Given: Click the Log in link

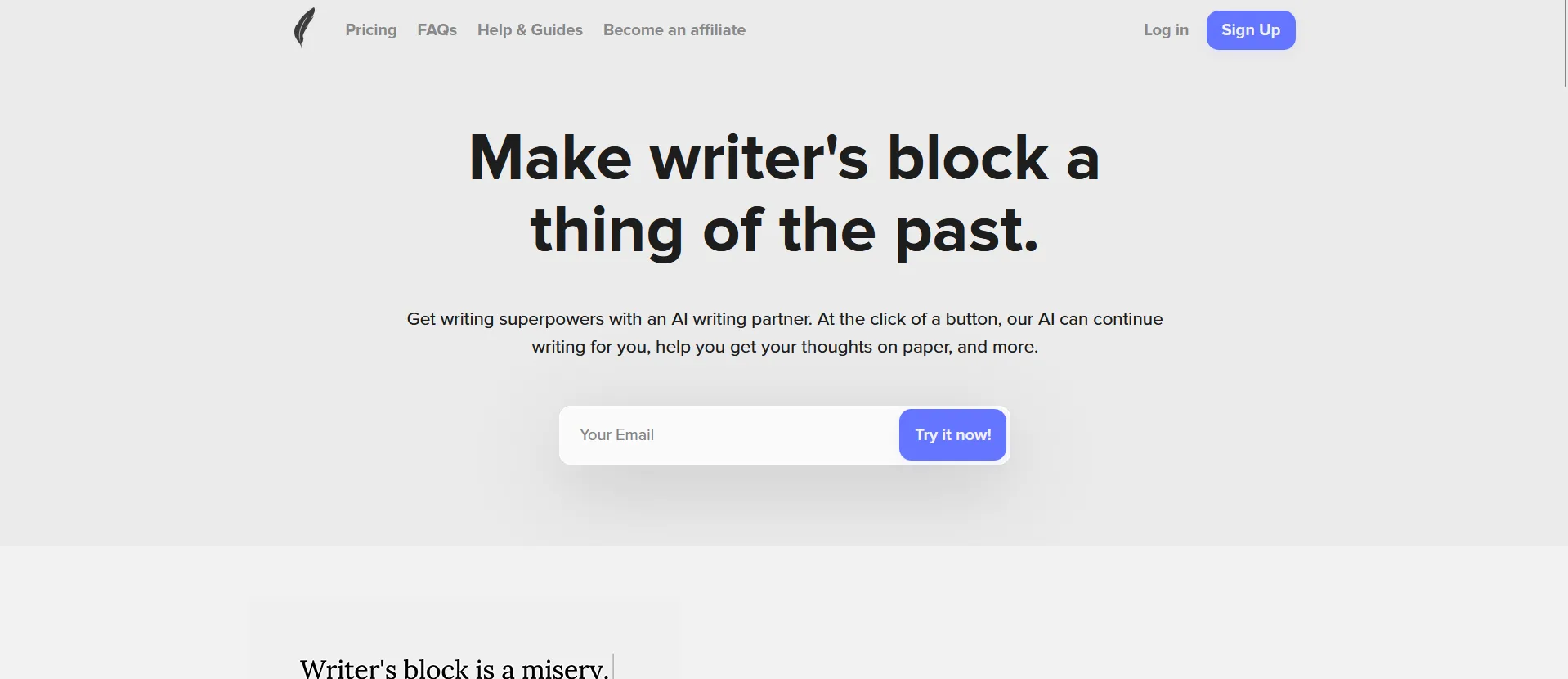Looking at the screenshot, I should [x=1166, y=29].
